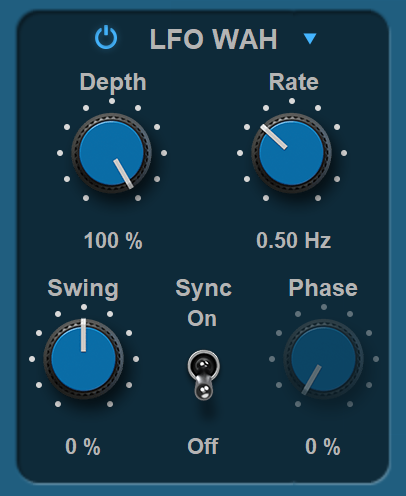Click the Swing 0 % value field
Screen dimensions: 406x496
pyautogui.click(x=83, y=446)
